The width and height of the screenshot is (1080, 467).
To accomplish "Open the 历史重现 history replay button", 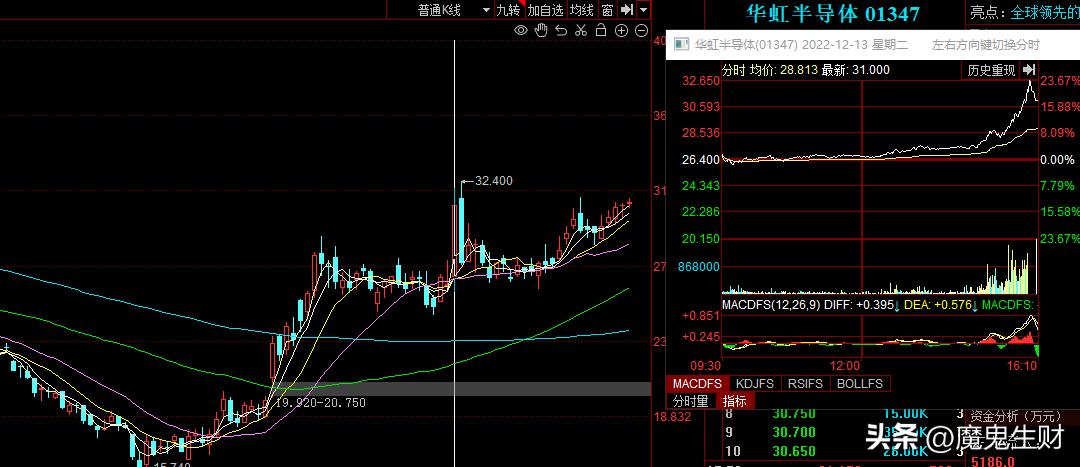I will 991,70.
